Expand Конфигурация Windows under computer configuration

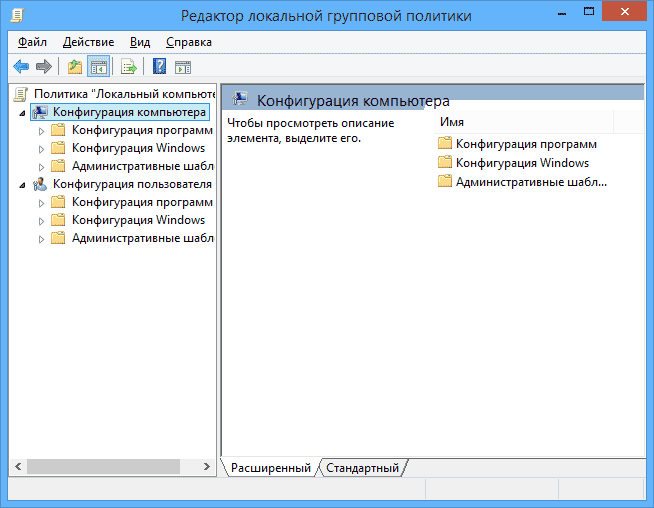[41, 148]
